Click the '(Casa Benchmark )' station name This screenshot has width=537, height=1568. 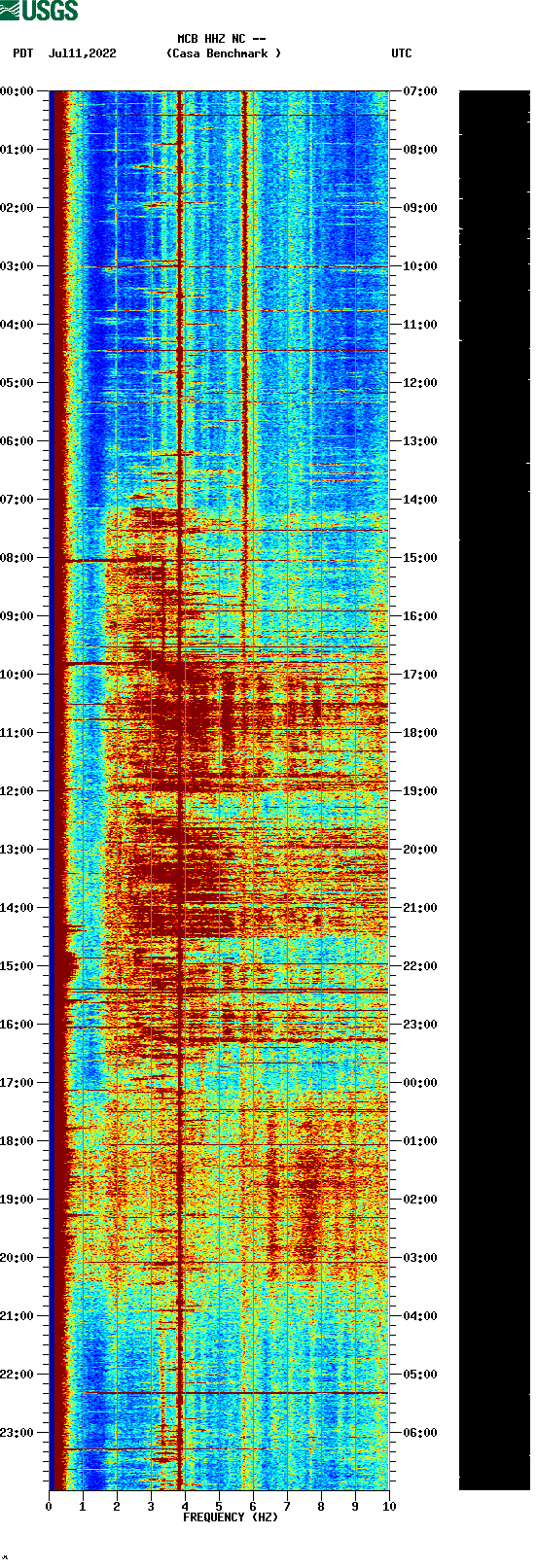tap(224, 53)
